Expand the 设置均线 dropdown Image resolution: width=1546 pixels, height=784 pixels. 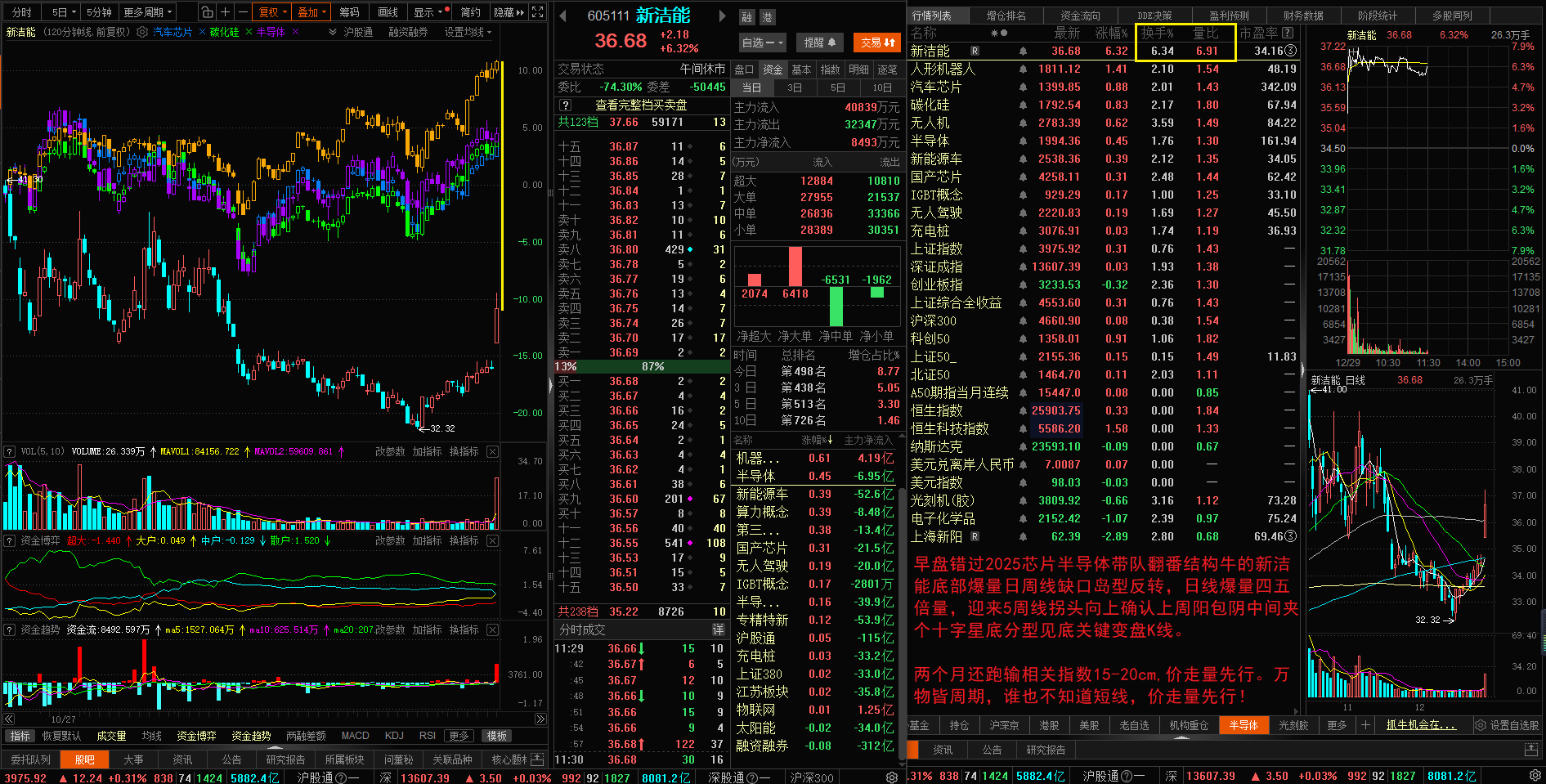click(468, 32)
